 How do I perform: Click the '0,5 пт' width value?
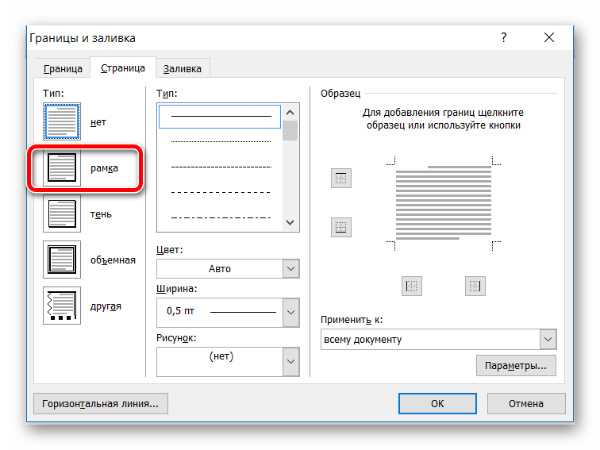(180, 311)
